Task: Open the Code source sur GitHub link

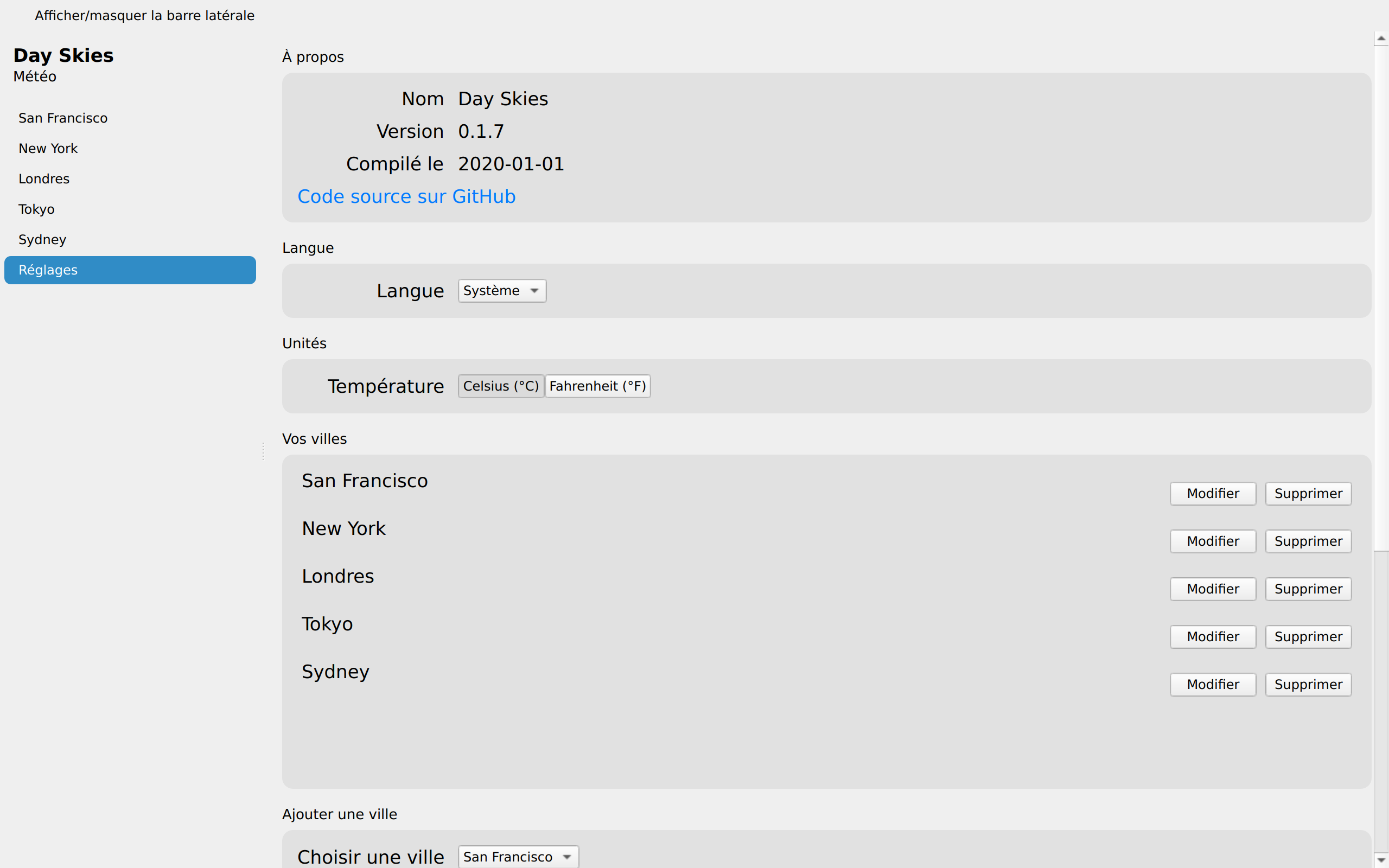Action: coord(406,196)
